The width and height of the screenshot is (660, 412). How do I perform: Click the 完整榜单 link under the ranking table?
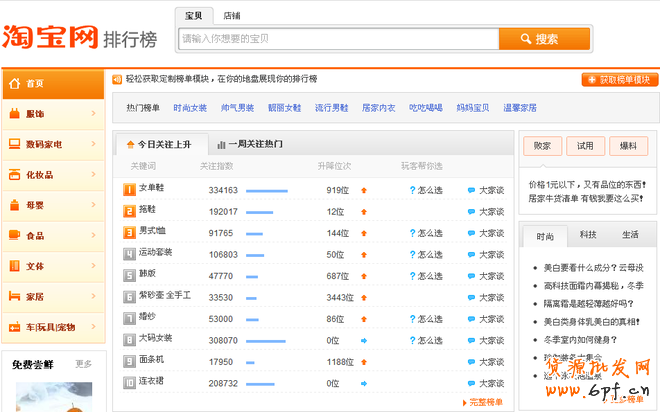click(483, 402)
